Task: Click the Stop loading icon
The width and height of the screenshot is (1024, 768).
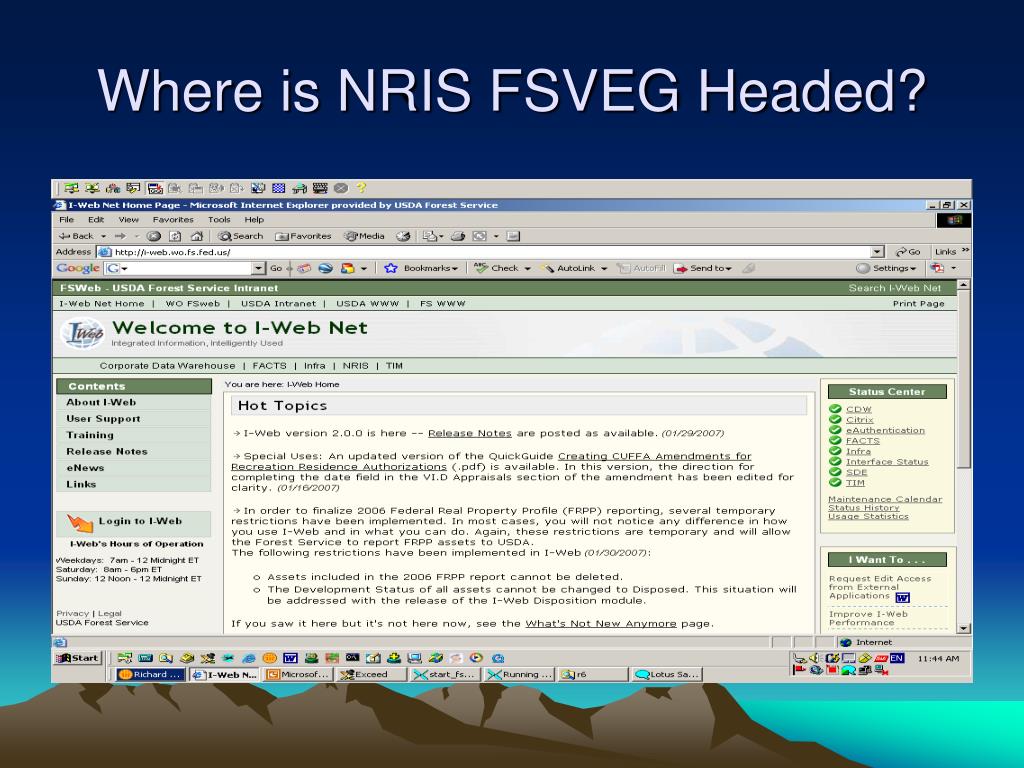Action: pyautogui.click(x=153, y=236)
